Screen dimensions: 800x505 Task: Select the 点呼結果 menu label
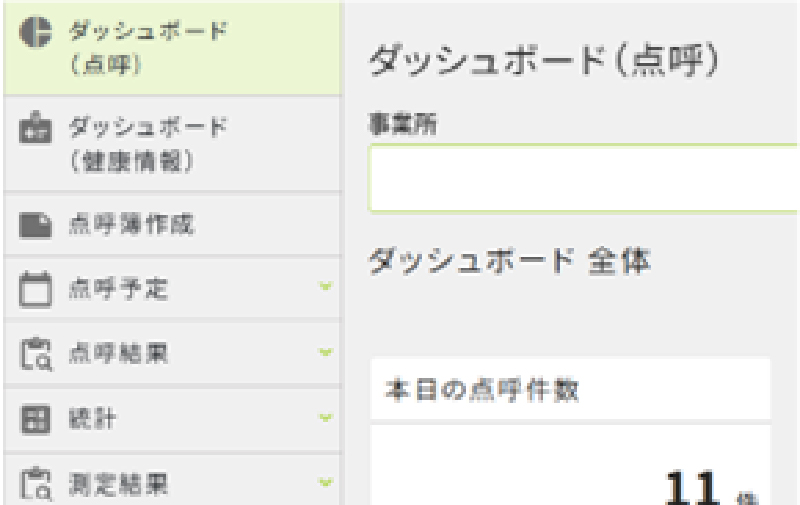coord(118,354)
